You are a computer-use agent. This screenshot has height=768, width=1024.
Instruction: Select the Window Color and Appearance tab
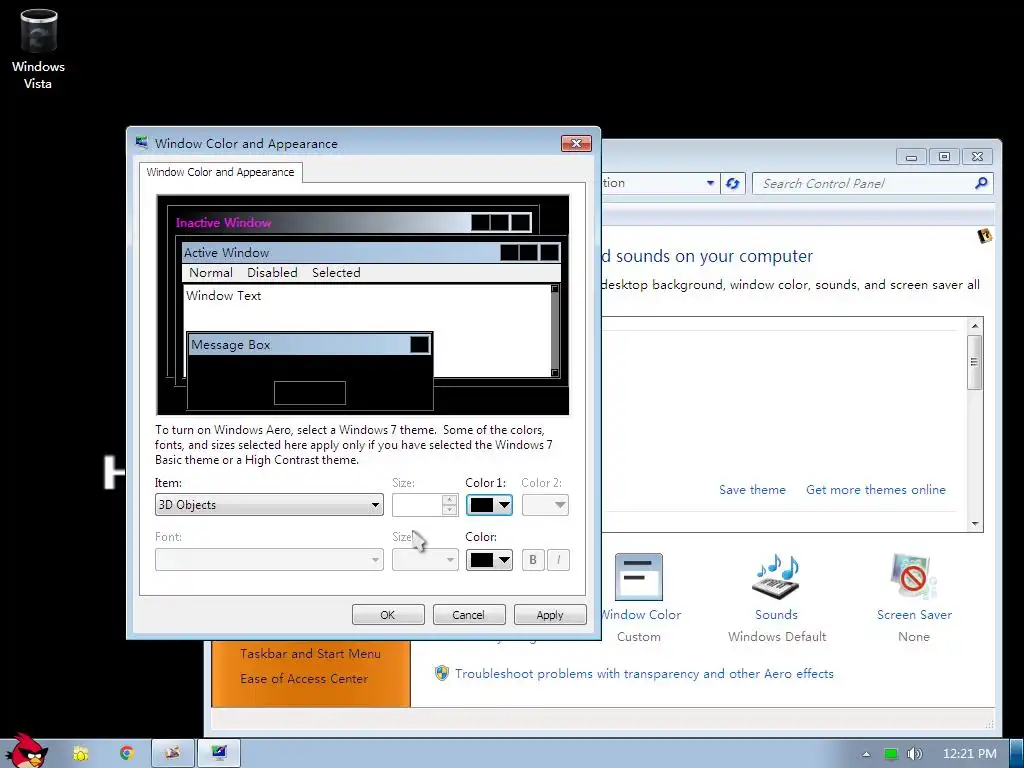tap(221, 172)
